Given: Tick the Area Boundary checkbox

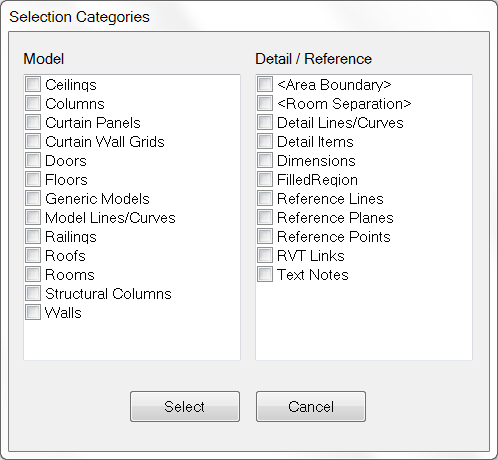Looking at the screenshot, I should (x=265, y=84).
